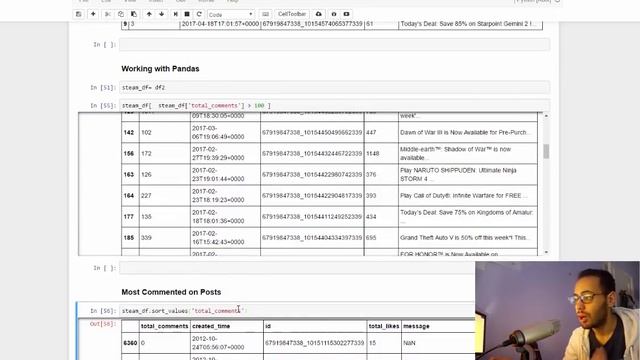Open command palette keyboard icon

pyautogui.click(x=265, y=14)
